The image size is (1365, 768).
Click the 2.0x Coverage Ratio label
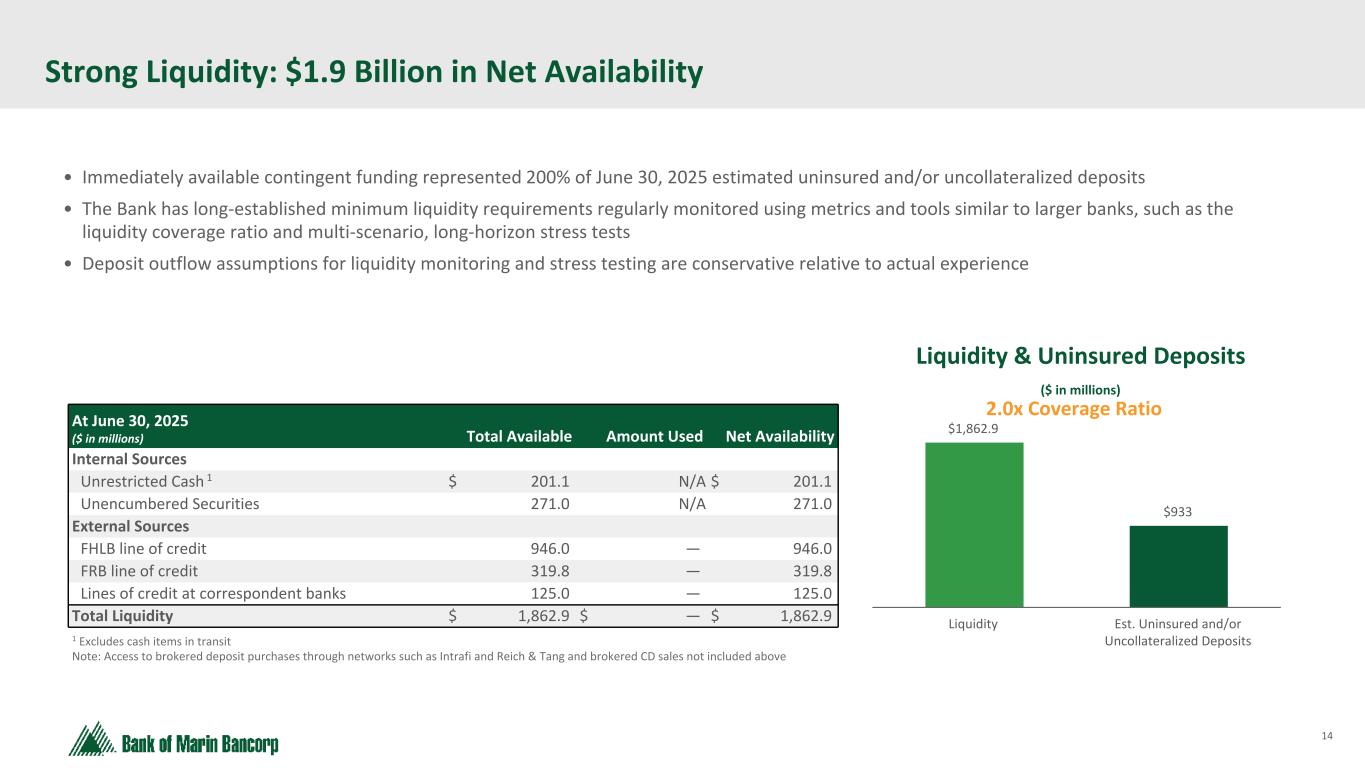tap(1073, 409)
